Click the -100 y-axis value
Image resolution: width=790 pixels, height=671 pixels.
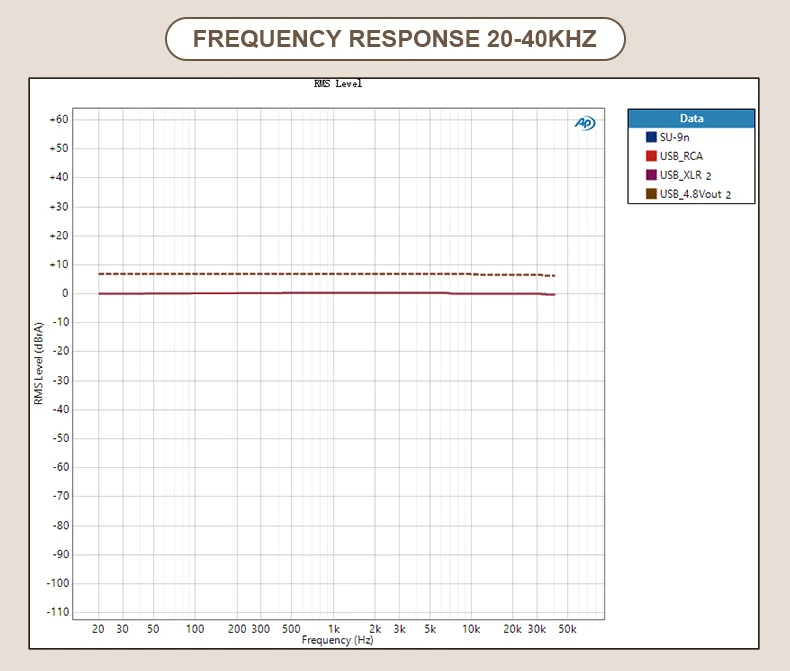58,583
